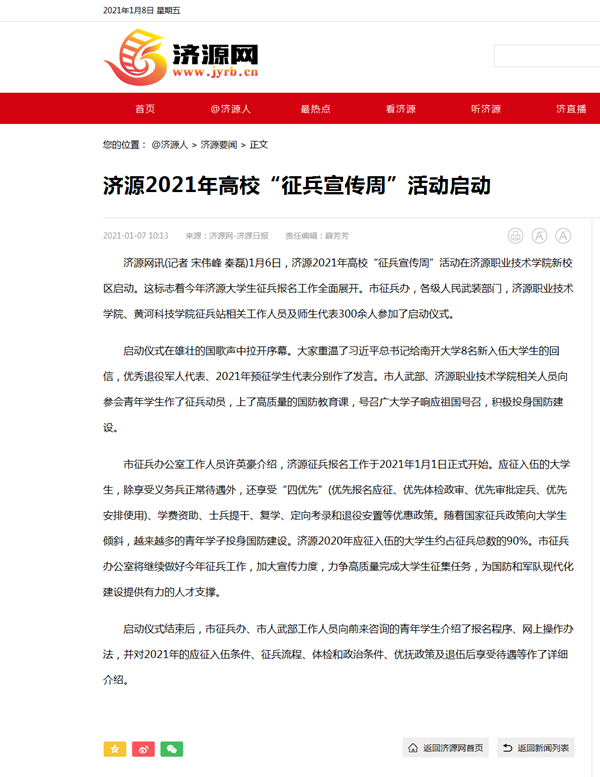Click the 济源网 site logo

(x=180, y=59)
